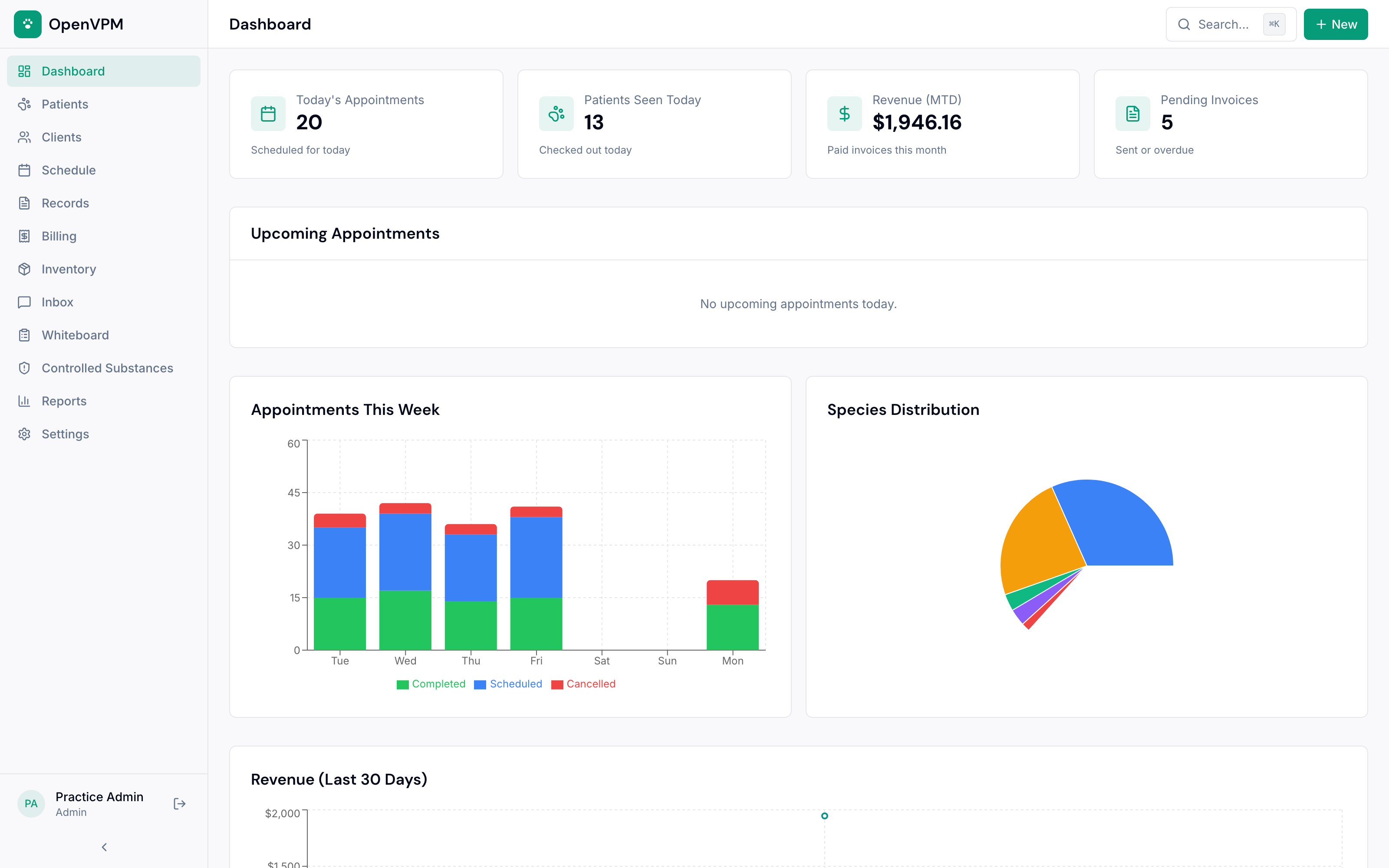The image size is (1389, 868).
Task: Collapse the sidebar with the chevron arrow
Action: pos(104,847)
